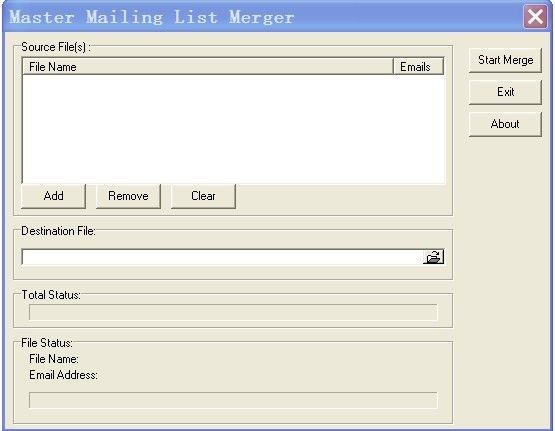Click the Master Mailing List Merger title bar
The width and height of the screenshot is (555, 431).
point(263,17)
